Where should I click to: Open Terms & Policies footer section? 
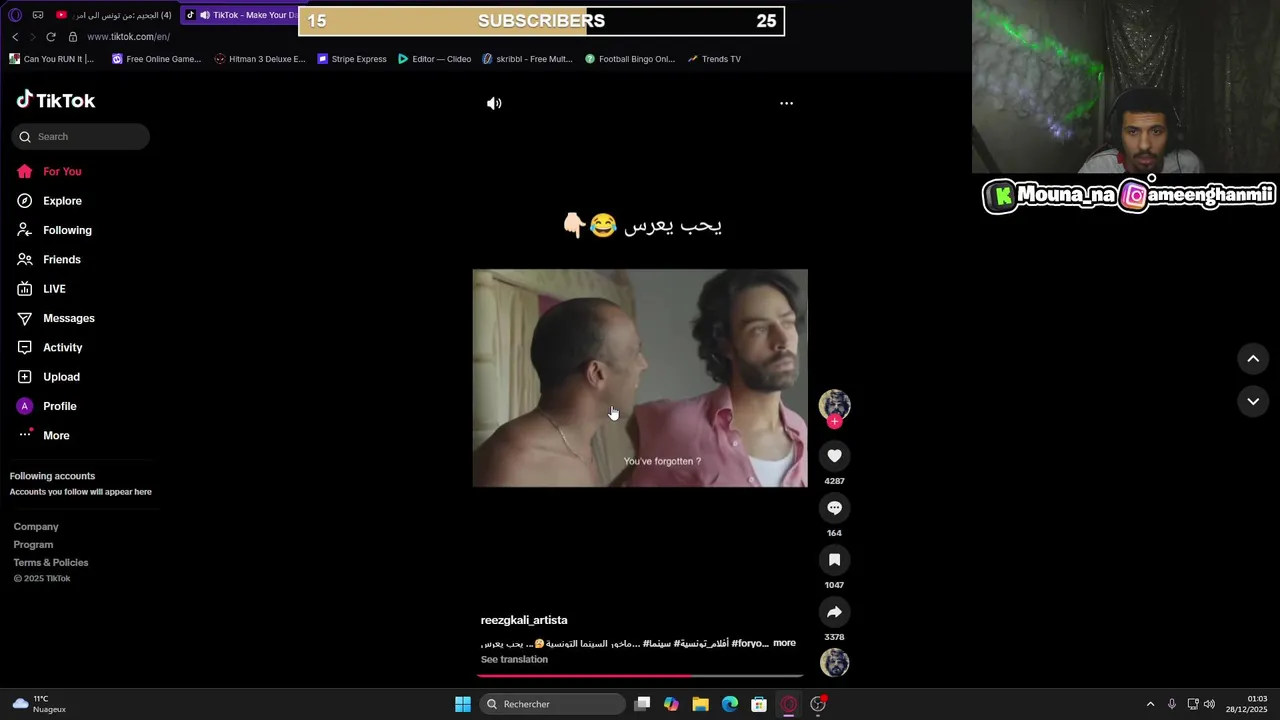click(51, 562)
